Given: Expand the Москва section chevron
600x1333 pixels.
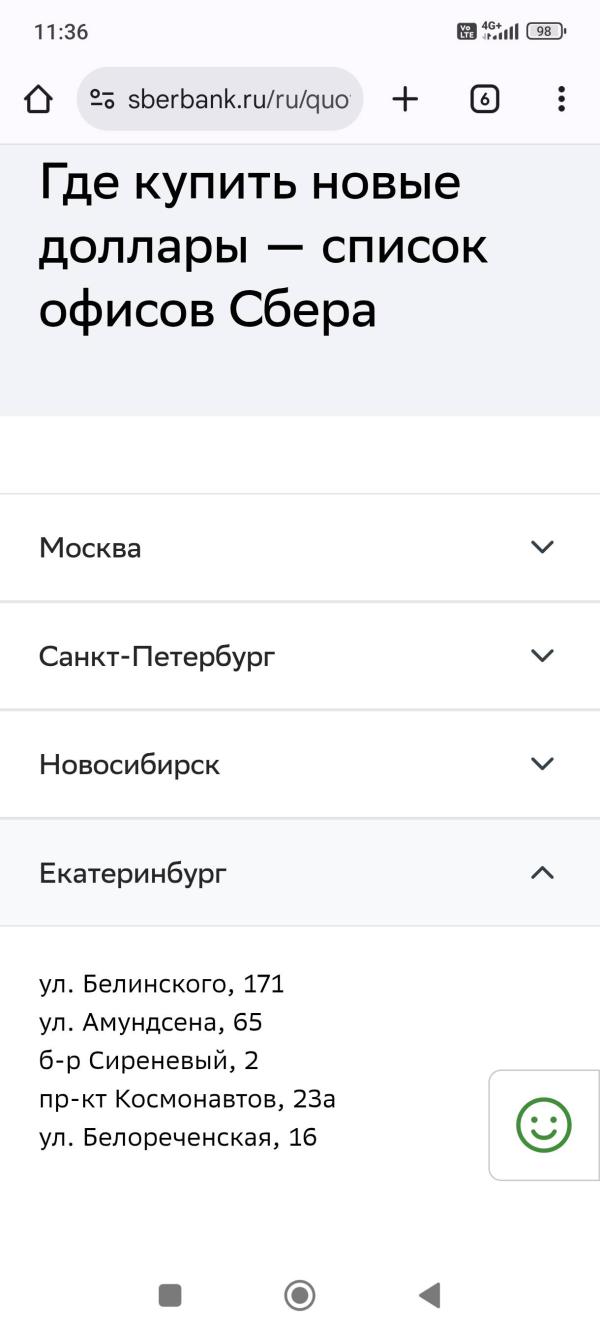Looking at the screenshot, I should click(x=542, y=547).
